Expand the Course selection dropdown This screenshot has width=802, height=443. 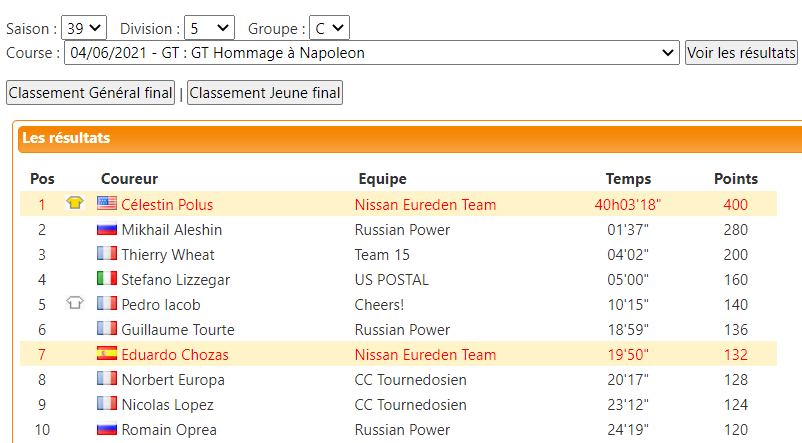(372, 53)
